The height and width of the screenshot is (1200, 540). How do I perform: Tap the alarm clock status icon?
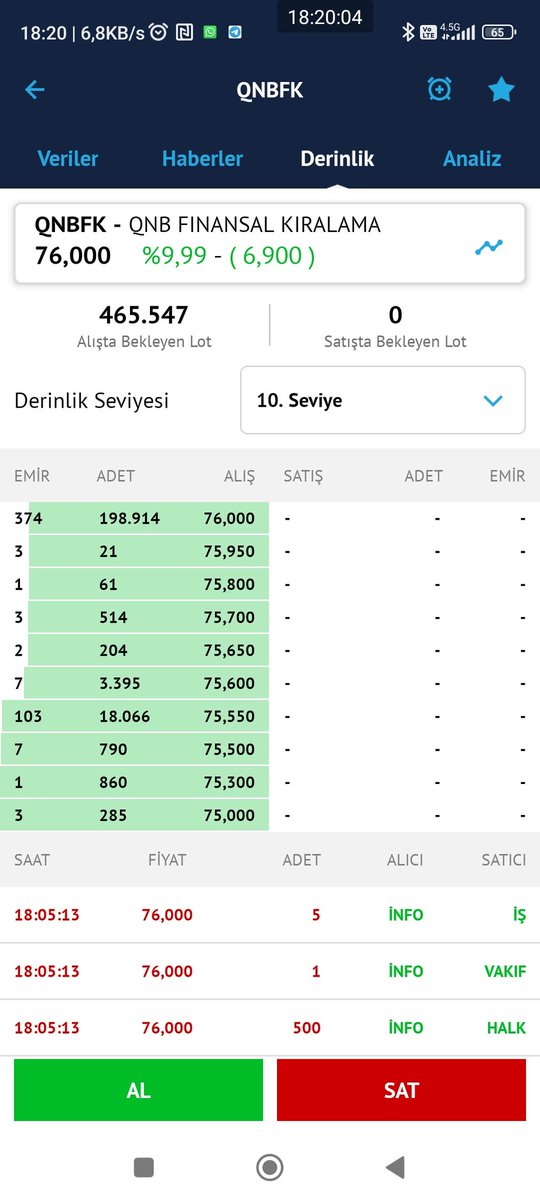[158, 32]
